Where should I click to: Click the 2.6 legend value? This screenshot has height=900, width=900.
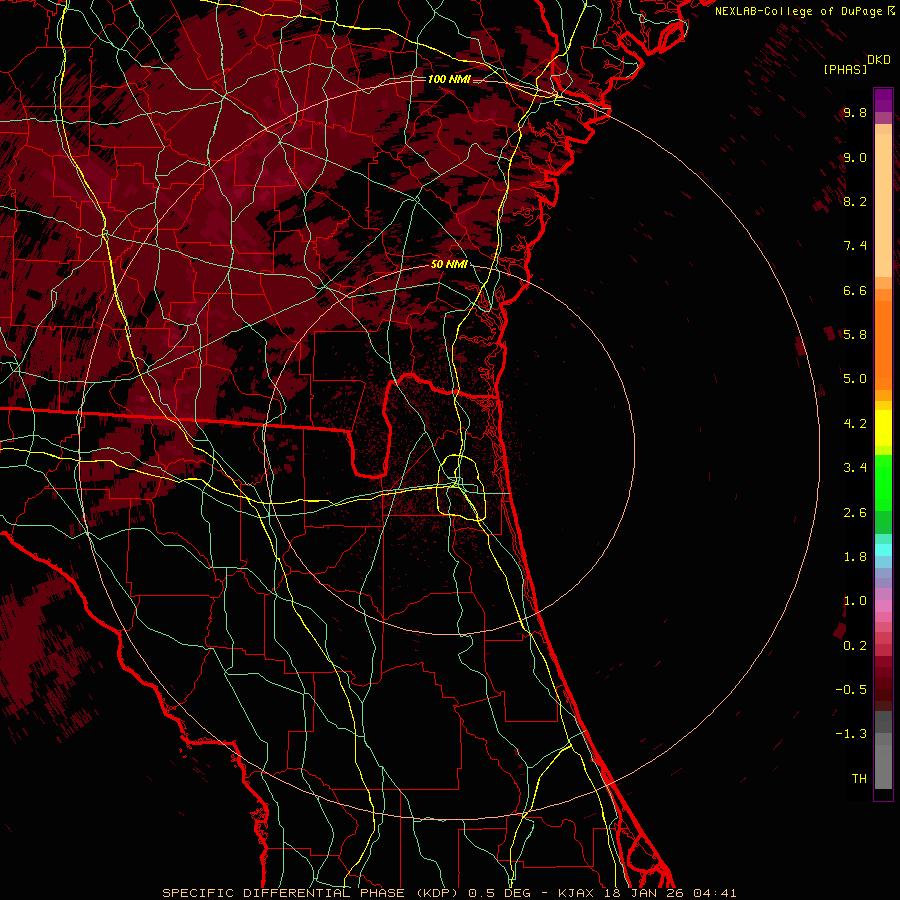pyautogui.click(x=855, y=513)
